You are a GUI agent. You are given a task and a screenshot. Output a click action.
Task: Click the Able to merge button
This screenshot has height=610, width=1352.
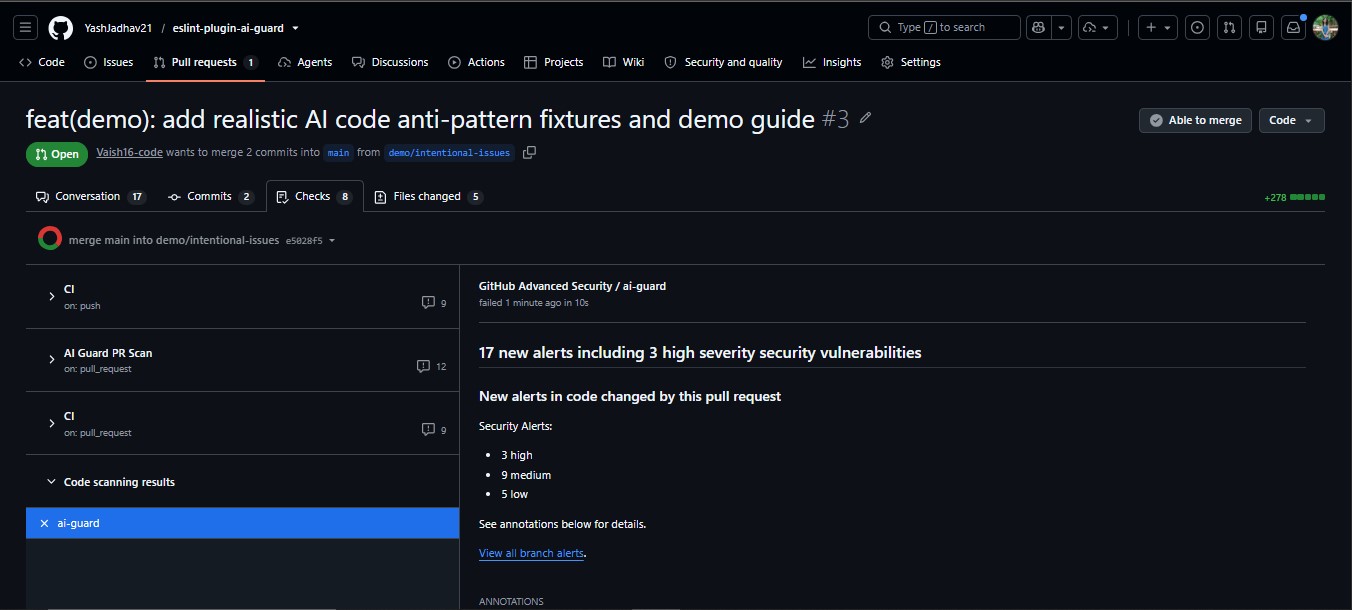1195,120
